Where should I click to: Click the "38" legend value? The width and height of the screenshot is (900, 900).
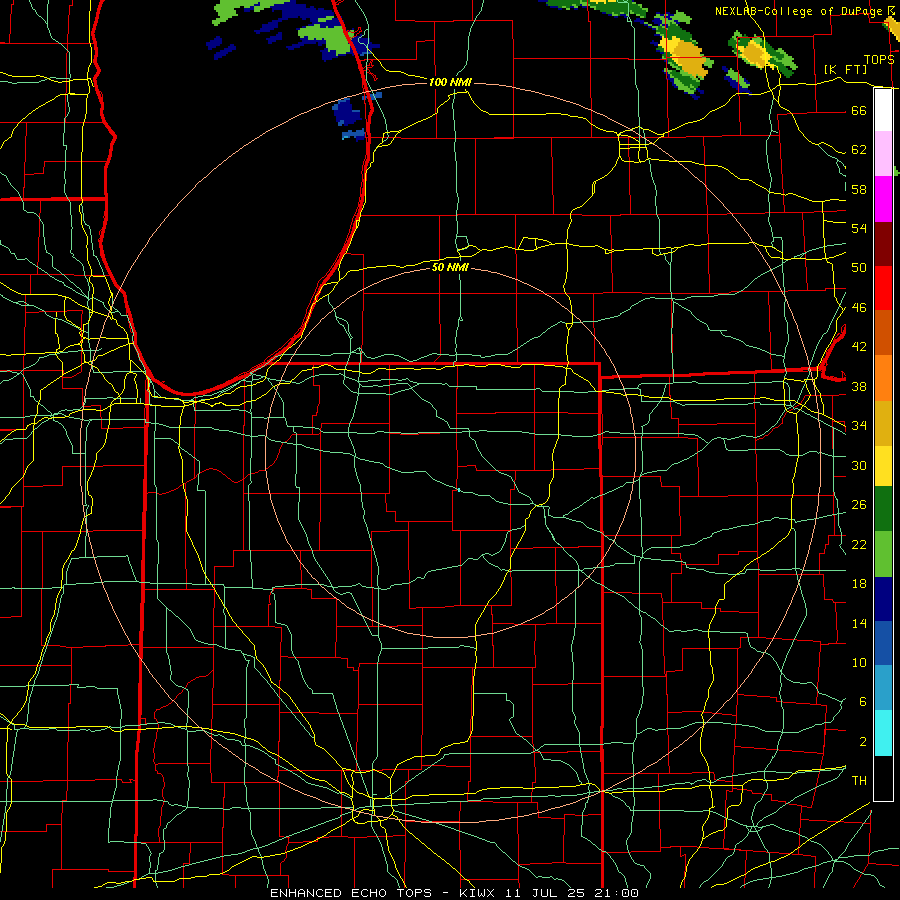(859, 386)
